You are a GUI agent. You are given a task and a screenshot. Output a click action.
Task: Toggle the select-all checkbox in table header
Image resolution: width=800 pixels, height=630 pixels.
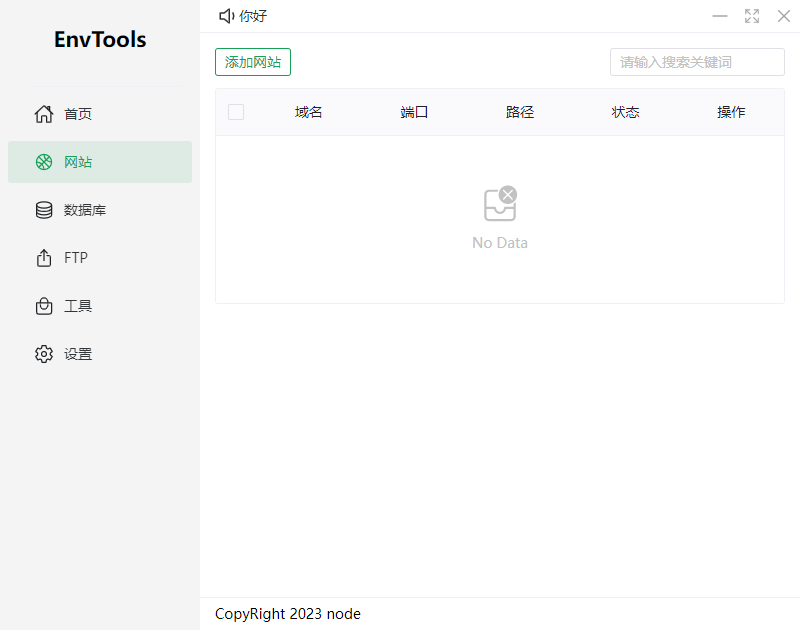236,112
